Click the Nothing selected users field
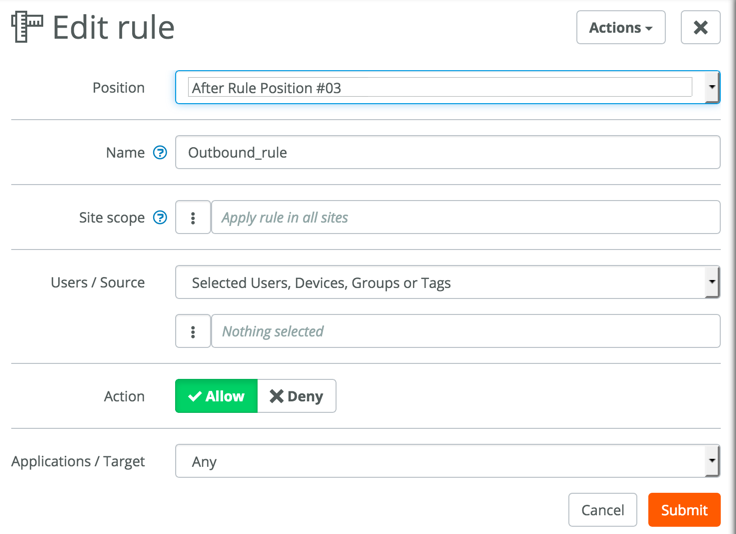The image size is (736, 534). point(465,331)
